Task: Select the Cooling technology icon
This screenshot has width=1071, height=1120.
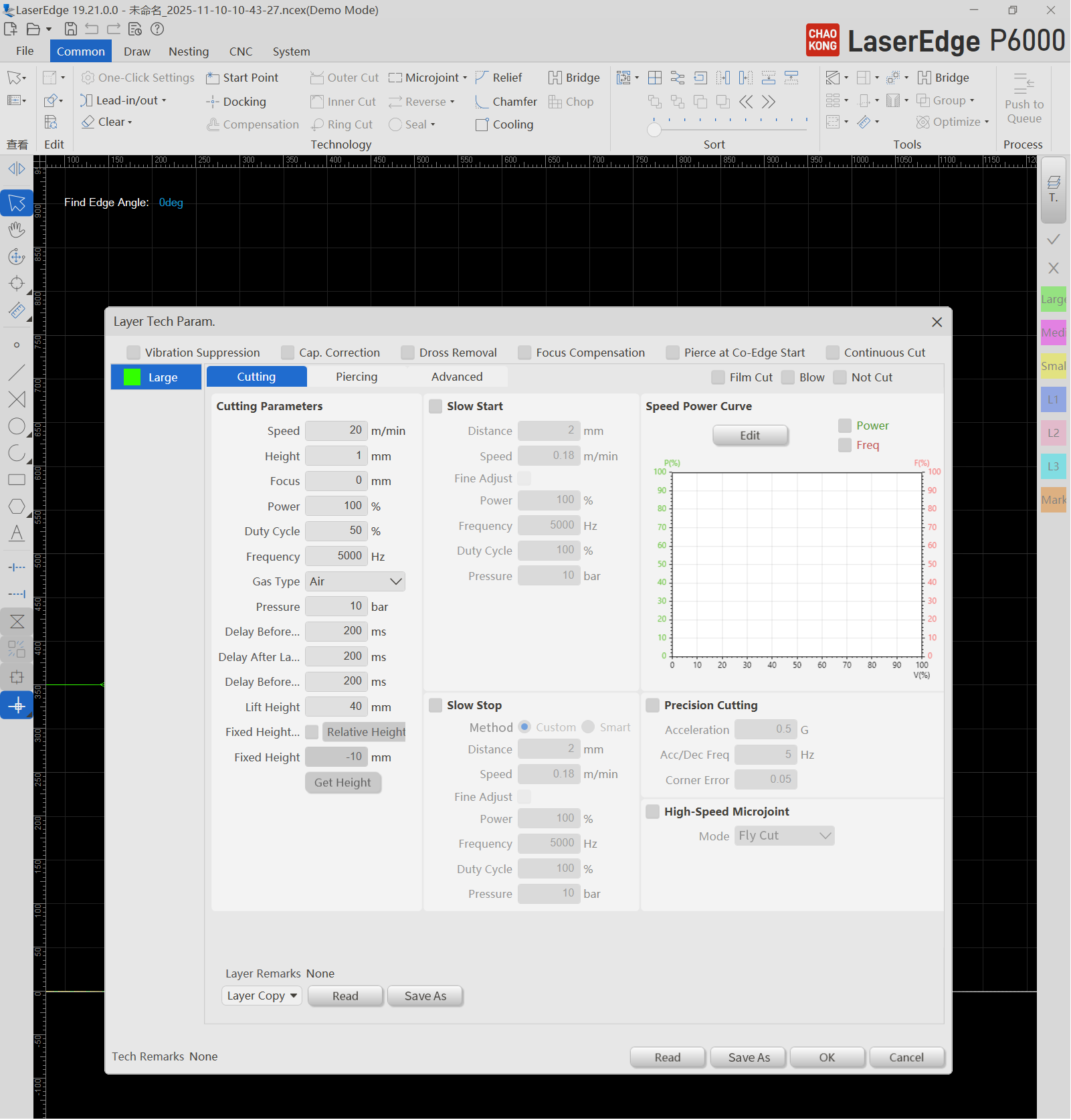Action: (x=482, y=125)
